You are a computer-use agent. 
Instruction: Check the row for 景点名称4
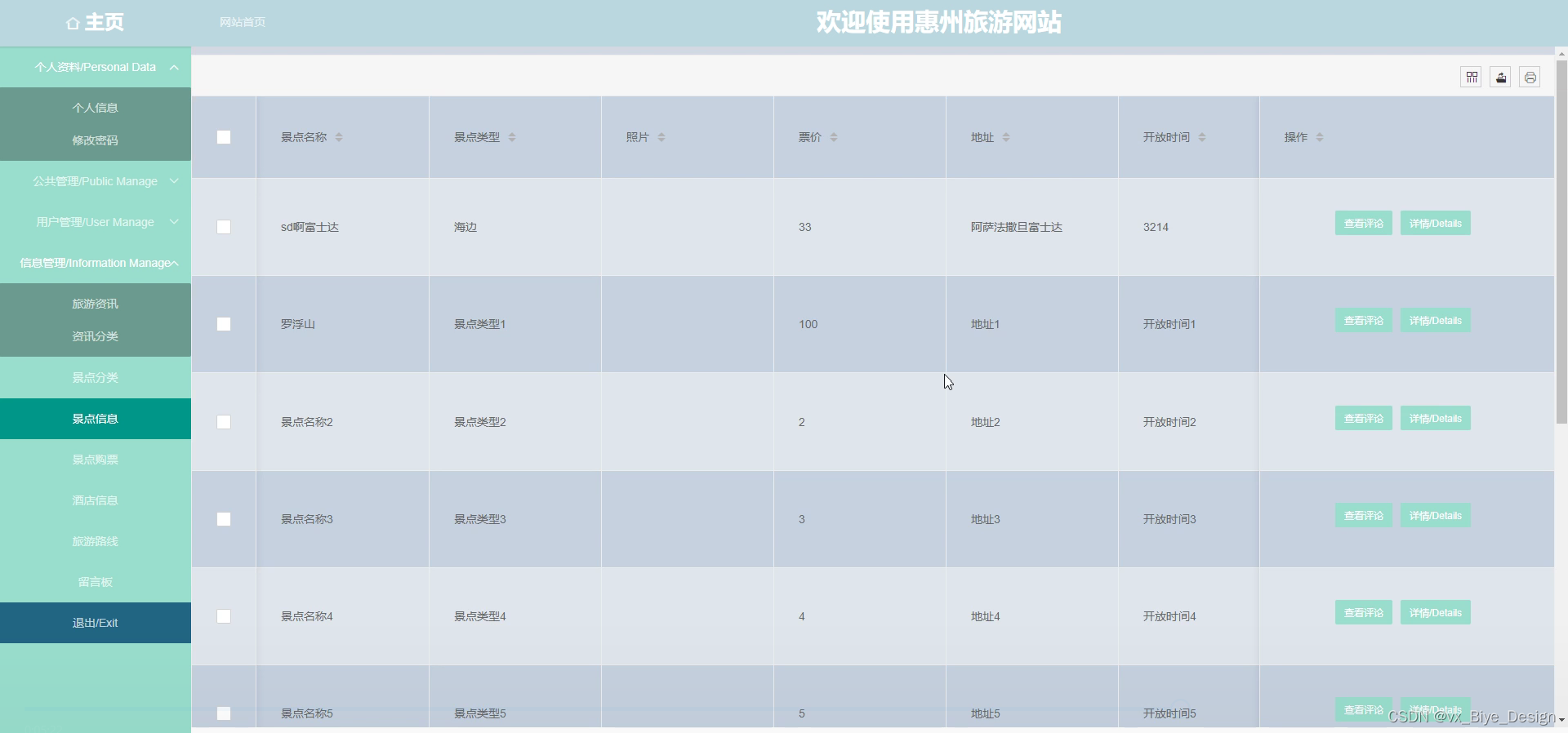[224, 616]
